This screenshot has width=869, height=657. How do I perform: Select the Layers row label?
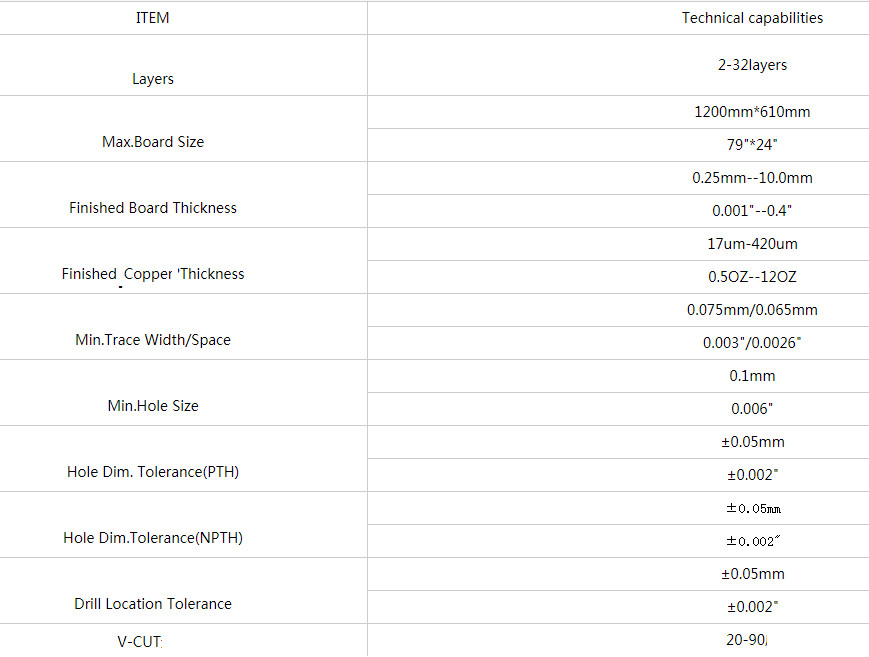(x=152, y=79)
